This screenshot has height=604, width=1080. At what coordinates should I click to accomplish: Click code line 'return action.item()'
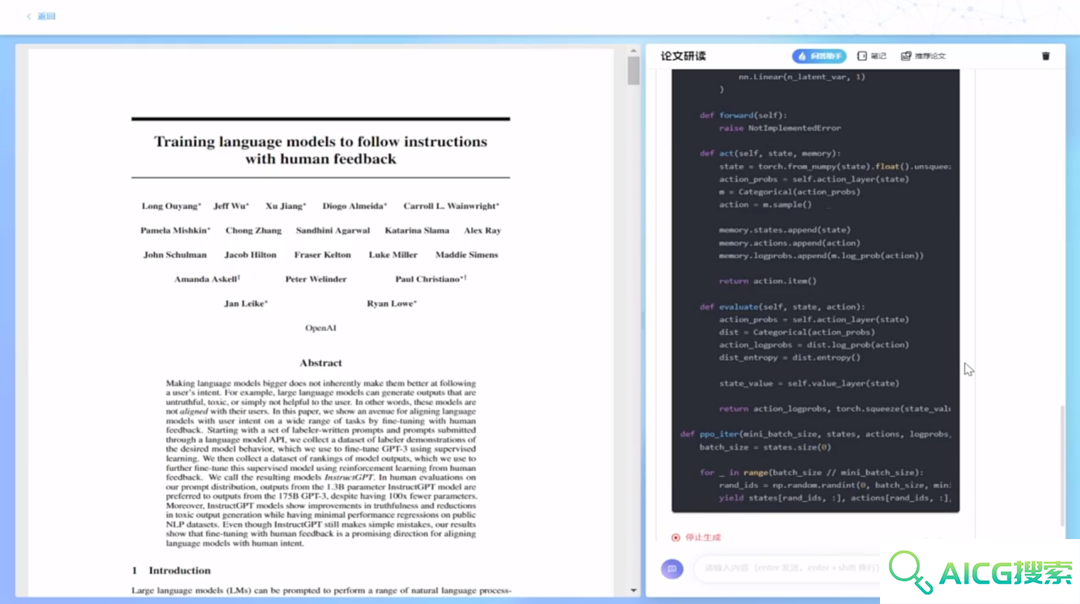tap(767, 281)
